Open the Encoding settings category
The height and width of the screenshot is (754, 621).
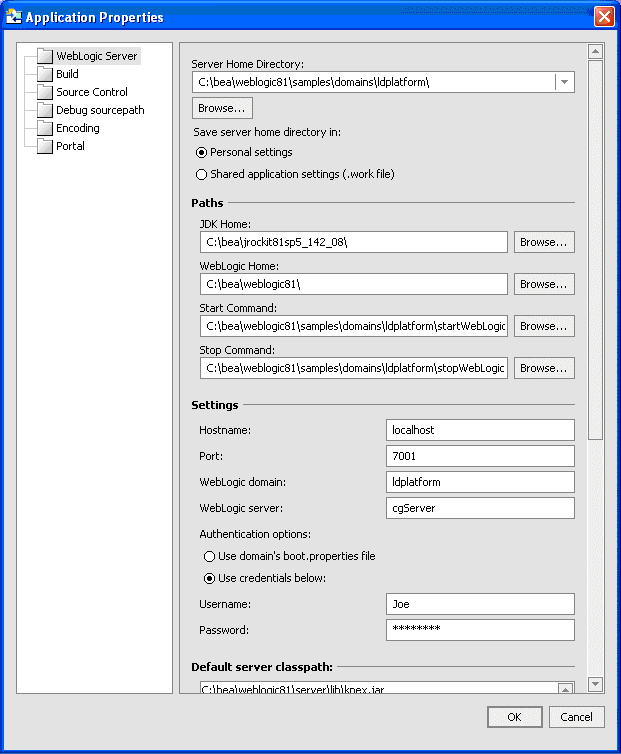(78, 128)
